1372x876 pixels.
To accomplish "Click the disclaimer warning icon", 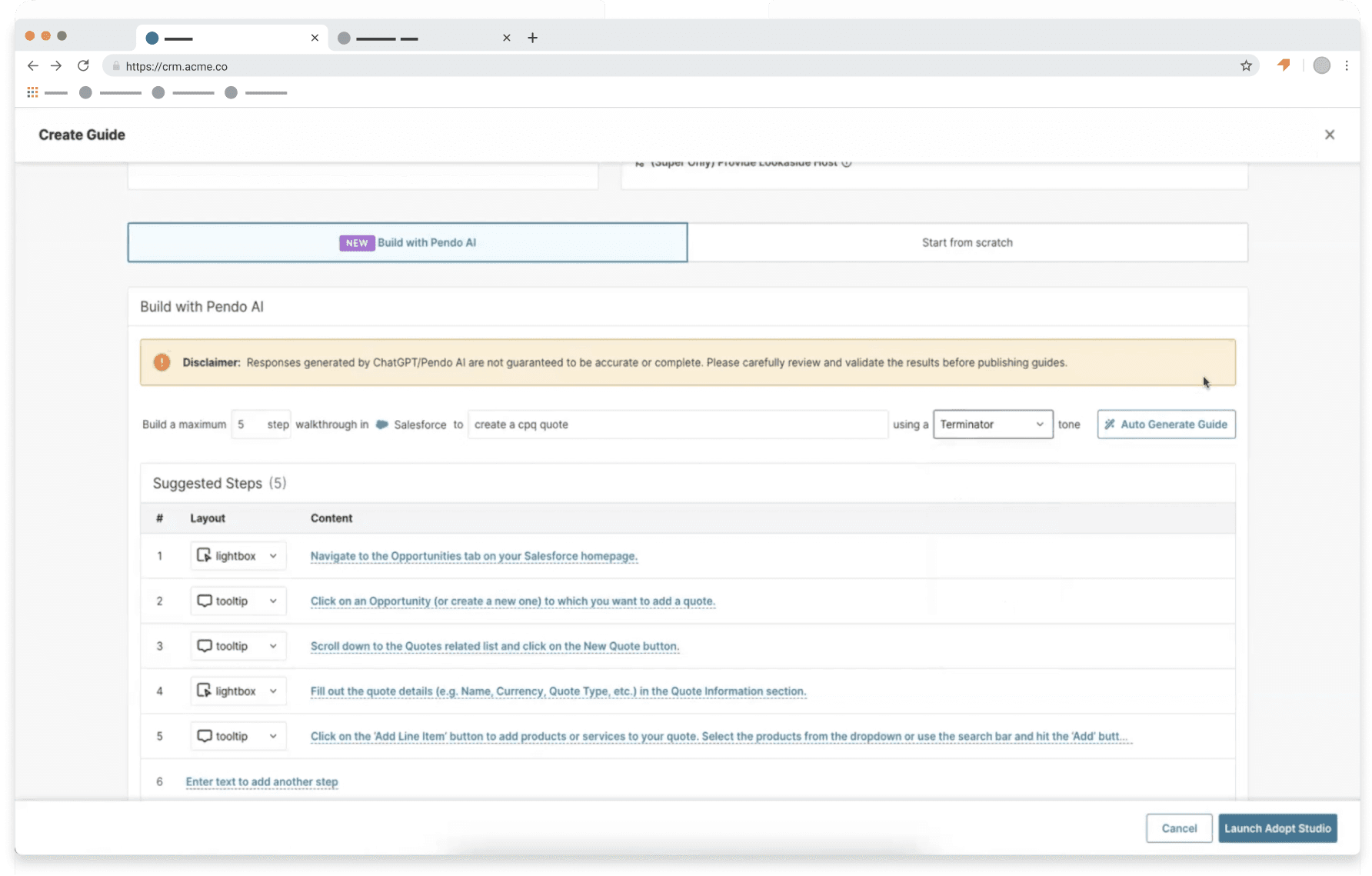I will tap(162, 362).
